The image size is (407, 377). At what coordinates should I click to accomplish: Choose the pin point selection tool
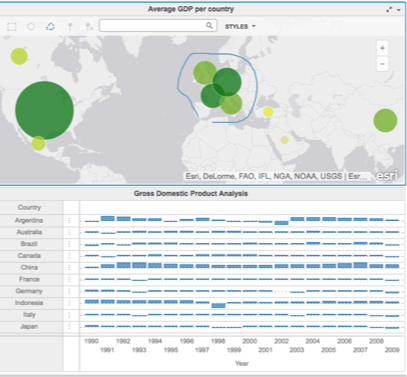[70, 26]
